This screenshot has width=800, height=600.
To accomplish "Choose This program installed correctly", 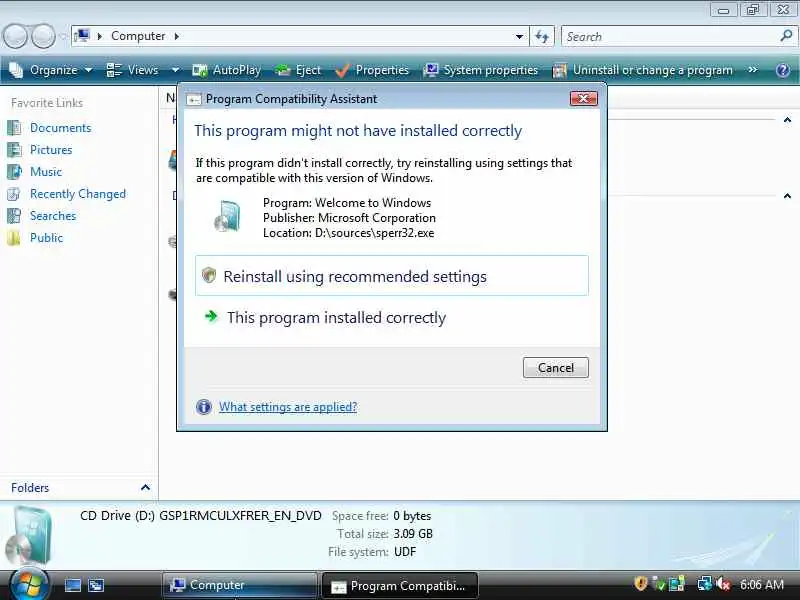I will pyautogui.click(x=391, y=317).
